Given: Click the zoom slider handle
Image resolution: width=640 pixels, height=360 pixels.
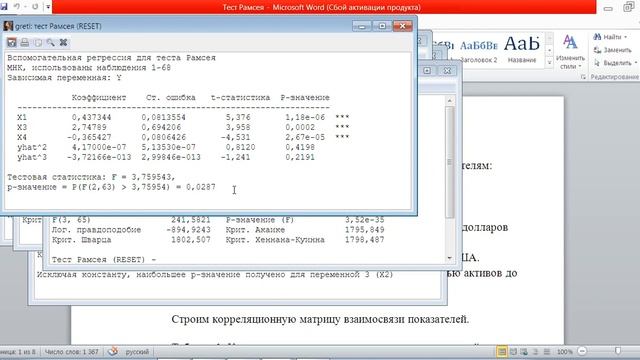Looking at the screenshot, I should coord(618,351).
